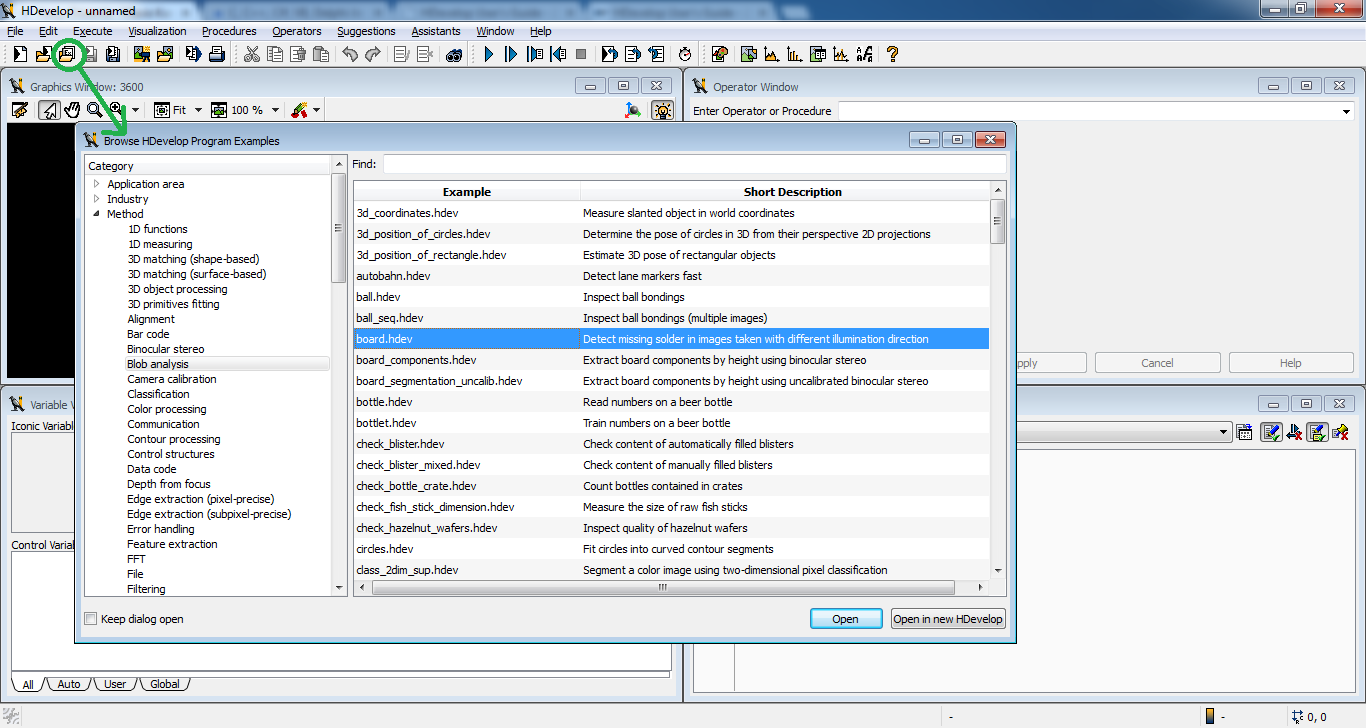Open the draw color tool dropdown arrow
The width and height of the screenshot is (1366, 728).
(x=316, y=110)
